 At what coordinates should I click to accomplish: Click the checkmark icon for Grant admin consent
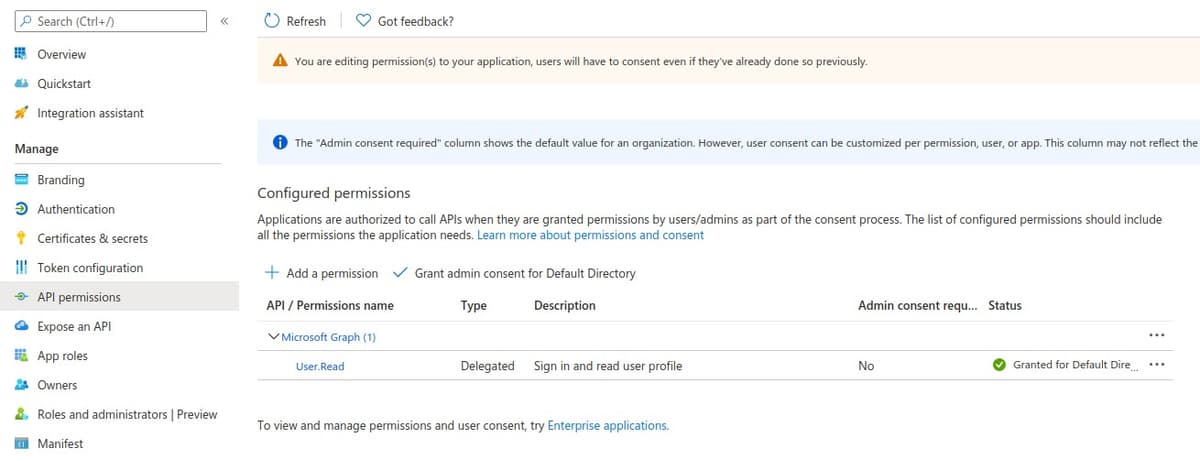tap(401, 272)
